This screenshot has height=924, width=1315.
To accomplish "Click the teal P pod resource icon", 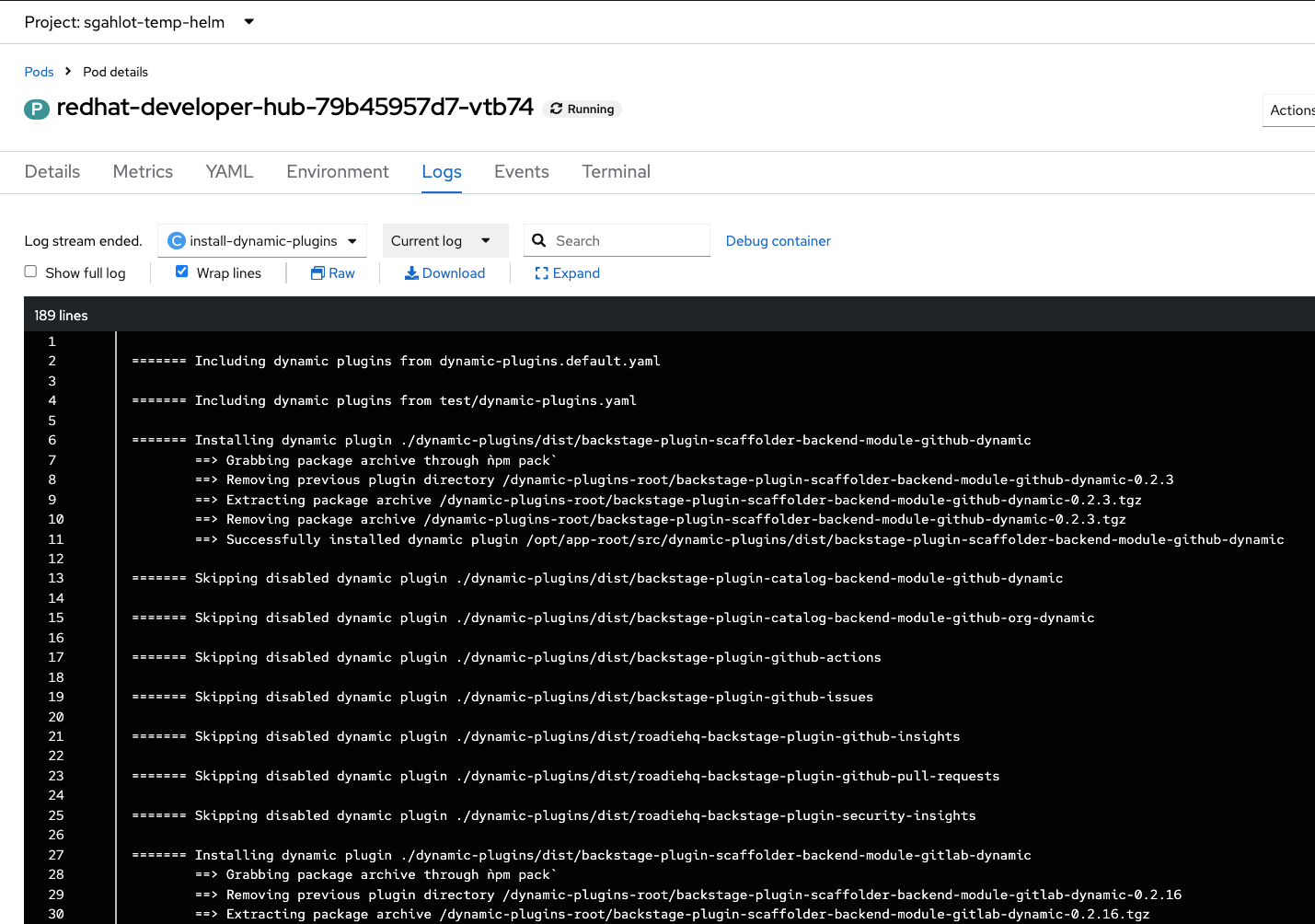I will coord(36,110).
